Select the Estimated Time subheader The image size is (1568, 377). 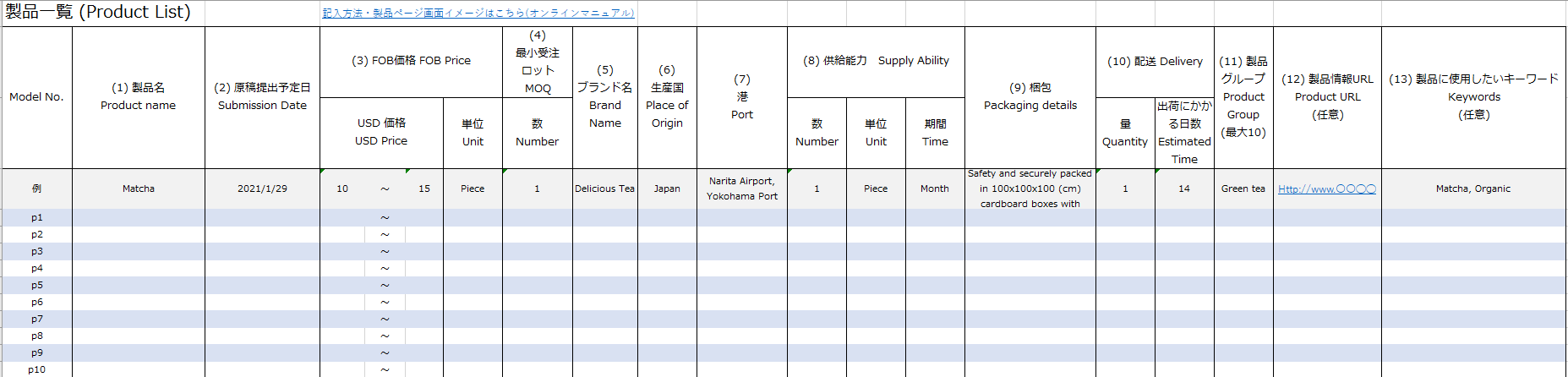[x=1184, y=133]
